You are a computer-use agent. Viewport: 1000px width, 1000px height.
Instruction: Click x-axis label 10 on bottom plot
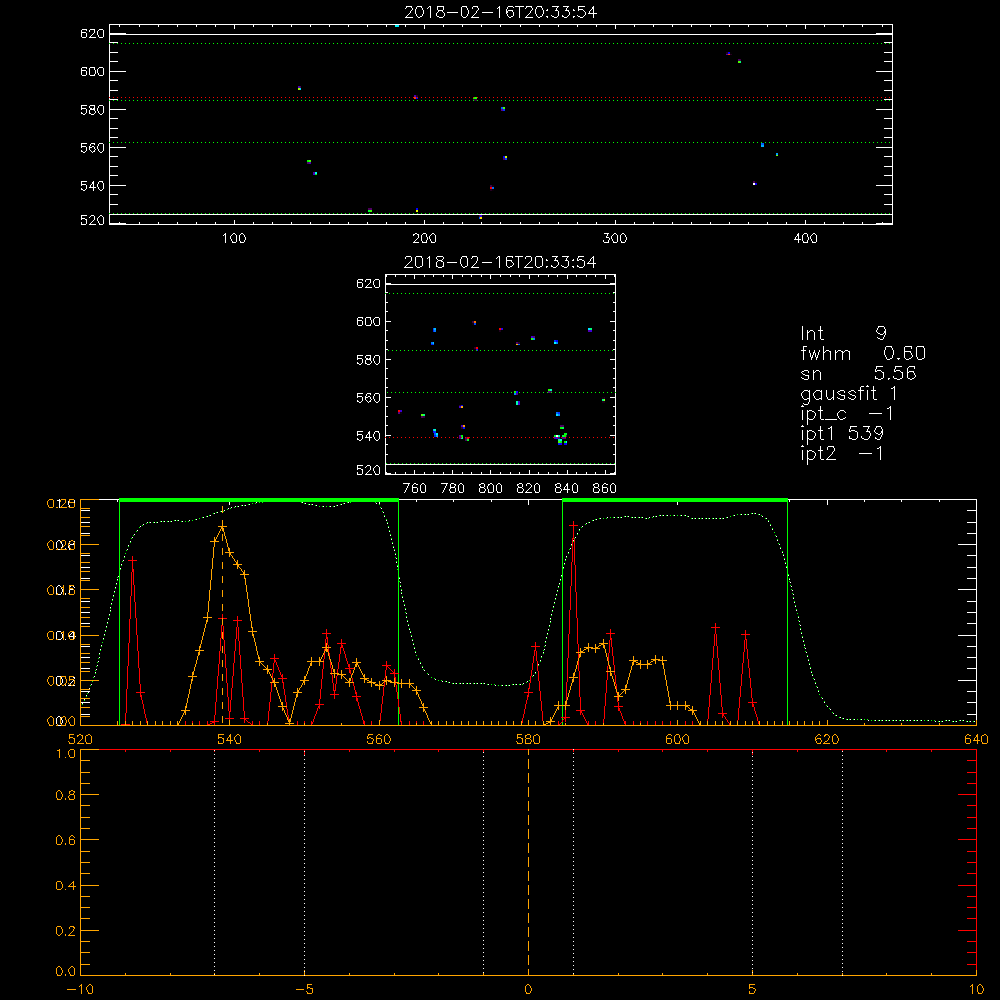point(976,990)
